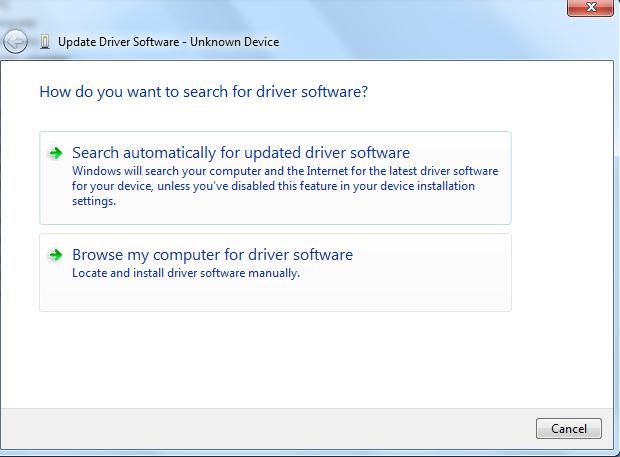Click green arrow beside Browse my computer
Viewport: 620px width, 457px height.
tap(56, 255)
